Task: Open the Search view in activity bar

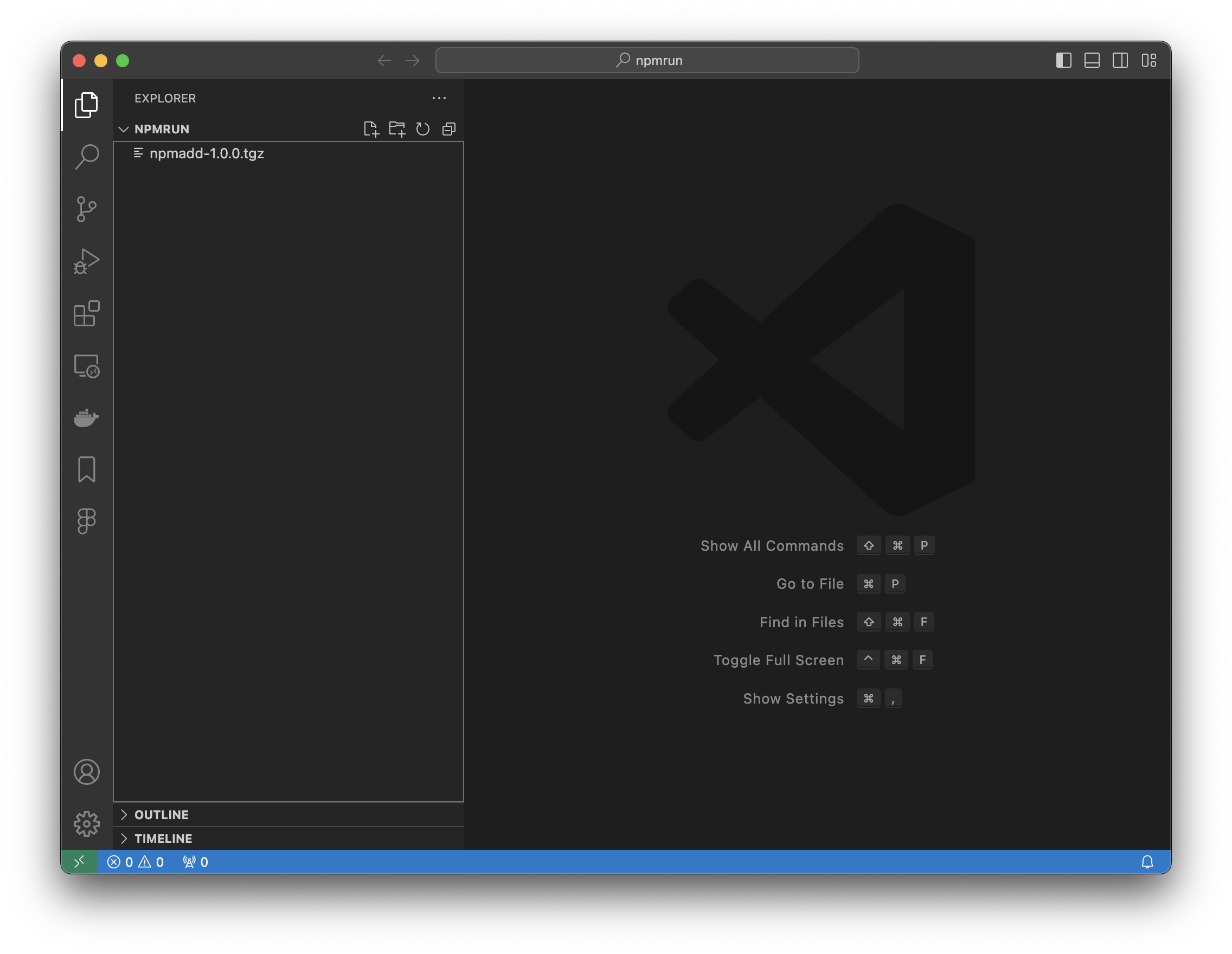Action: 86,157
